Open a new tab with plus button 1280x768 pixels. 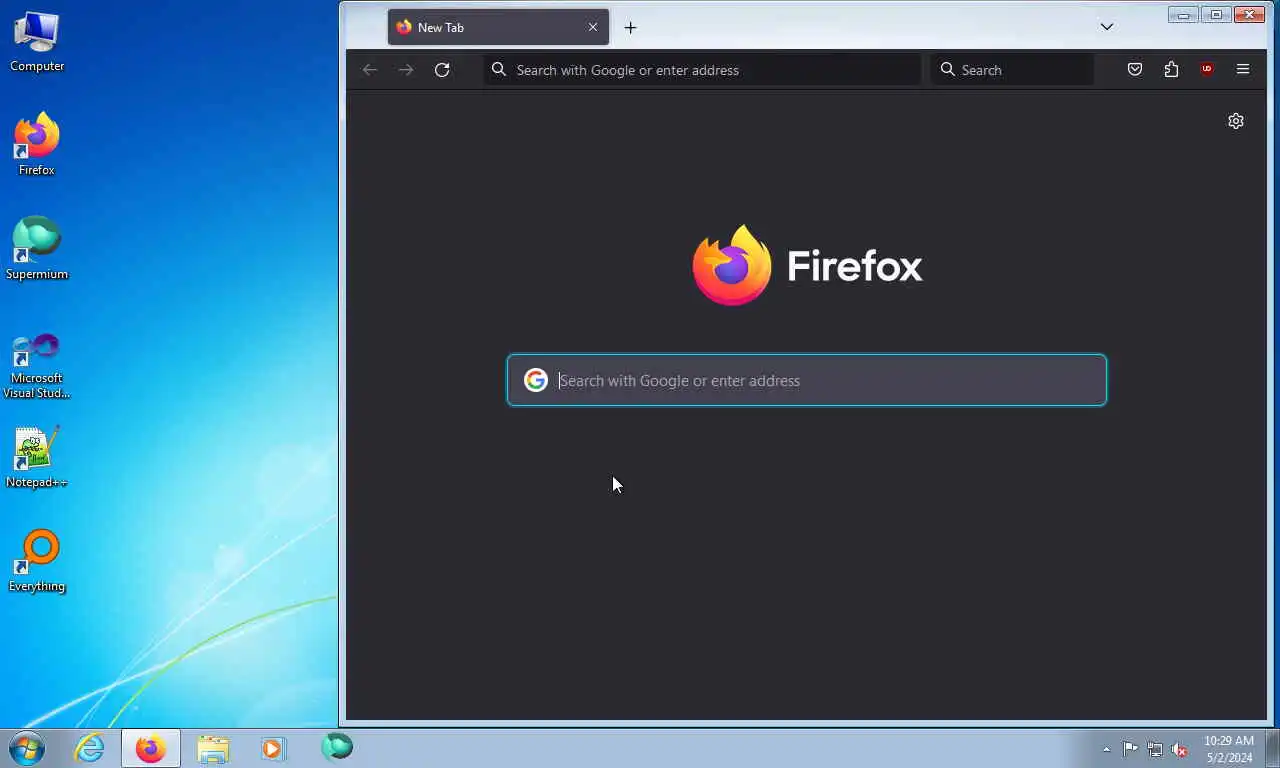click(630, 28)
